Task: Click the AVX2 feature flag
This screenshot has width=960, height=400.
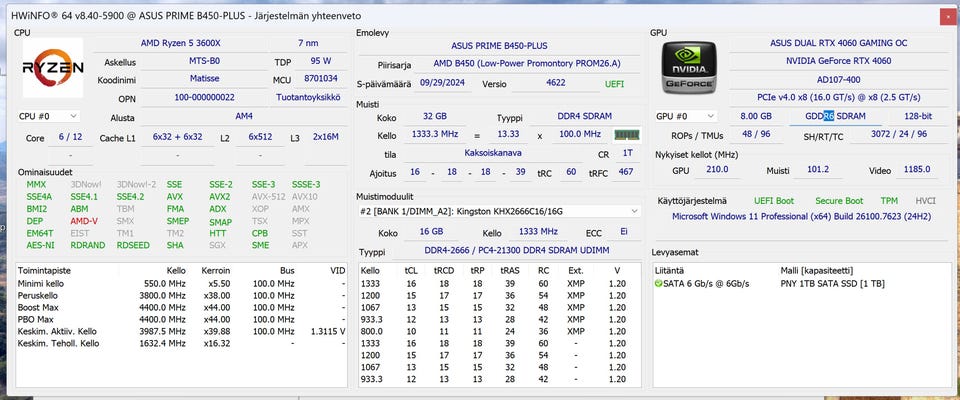Action: [220, 197]
